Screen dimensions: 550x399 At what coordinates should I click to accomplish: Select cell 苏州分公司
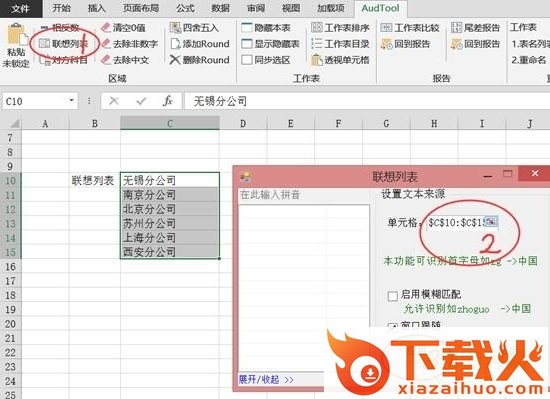(x=170, y=223)
